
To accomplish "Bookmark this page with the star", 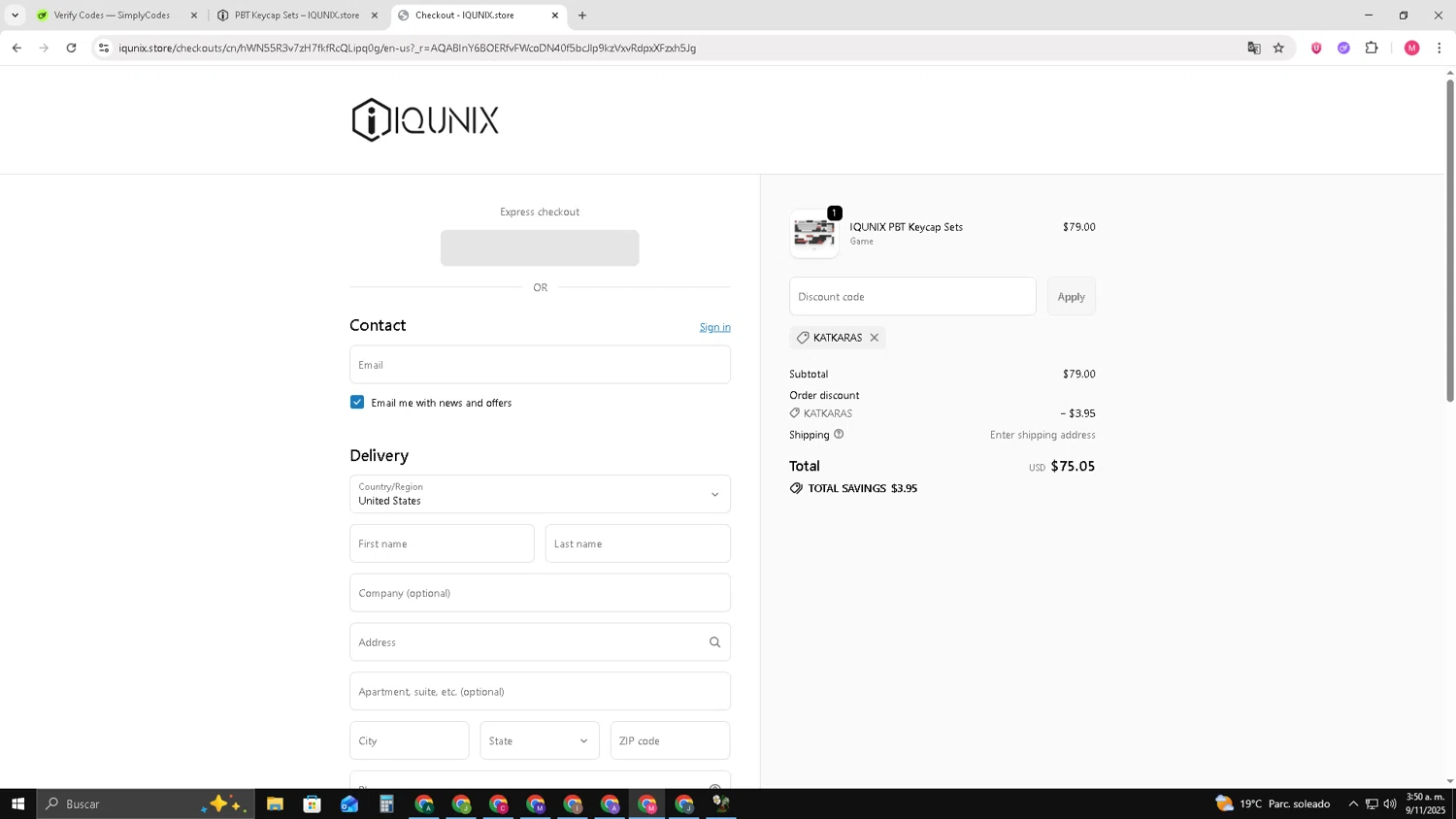I will click(1278, 48).
